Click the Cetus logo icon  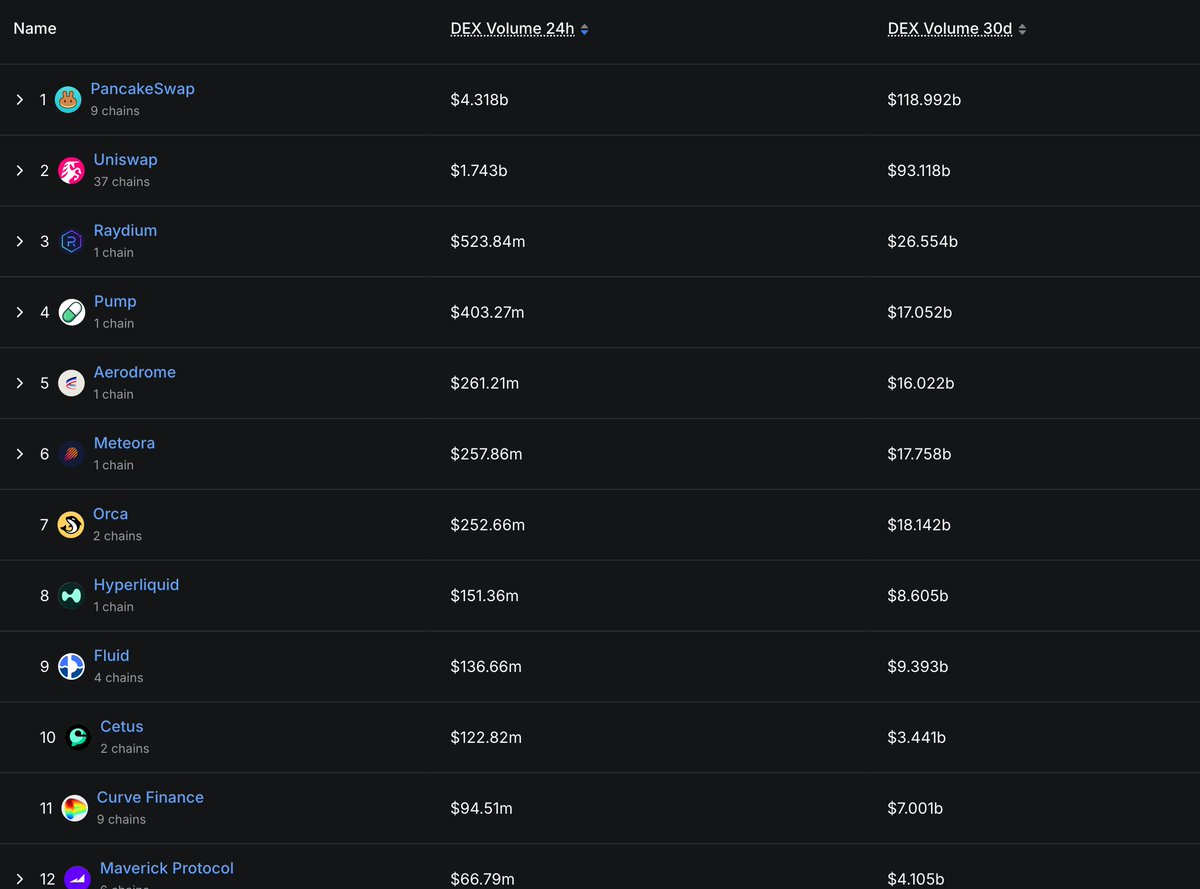pyautogui.click(x=78, y=738)
